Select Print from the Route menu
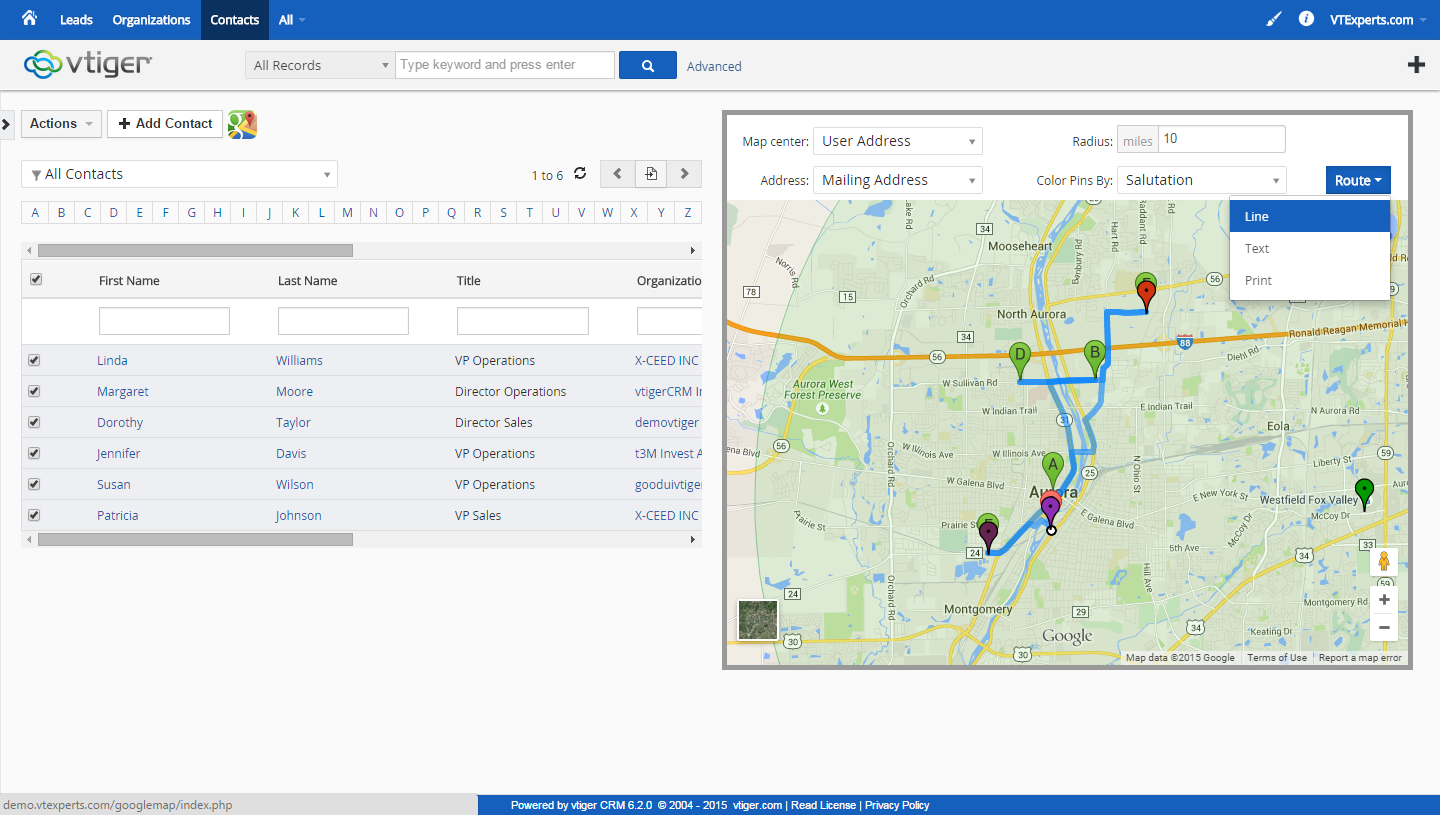1440x815 pixels. (x=1310, y=280)
